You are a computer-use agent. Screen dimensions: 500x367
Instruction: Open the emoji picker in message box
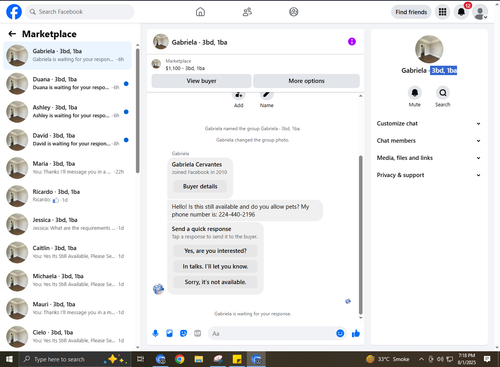(340, 333)
